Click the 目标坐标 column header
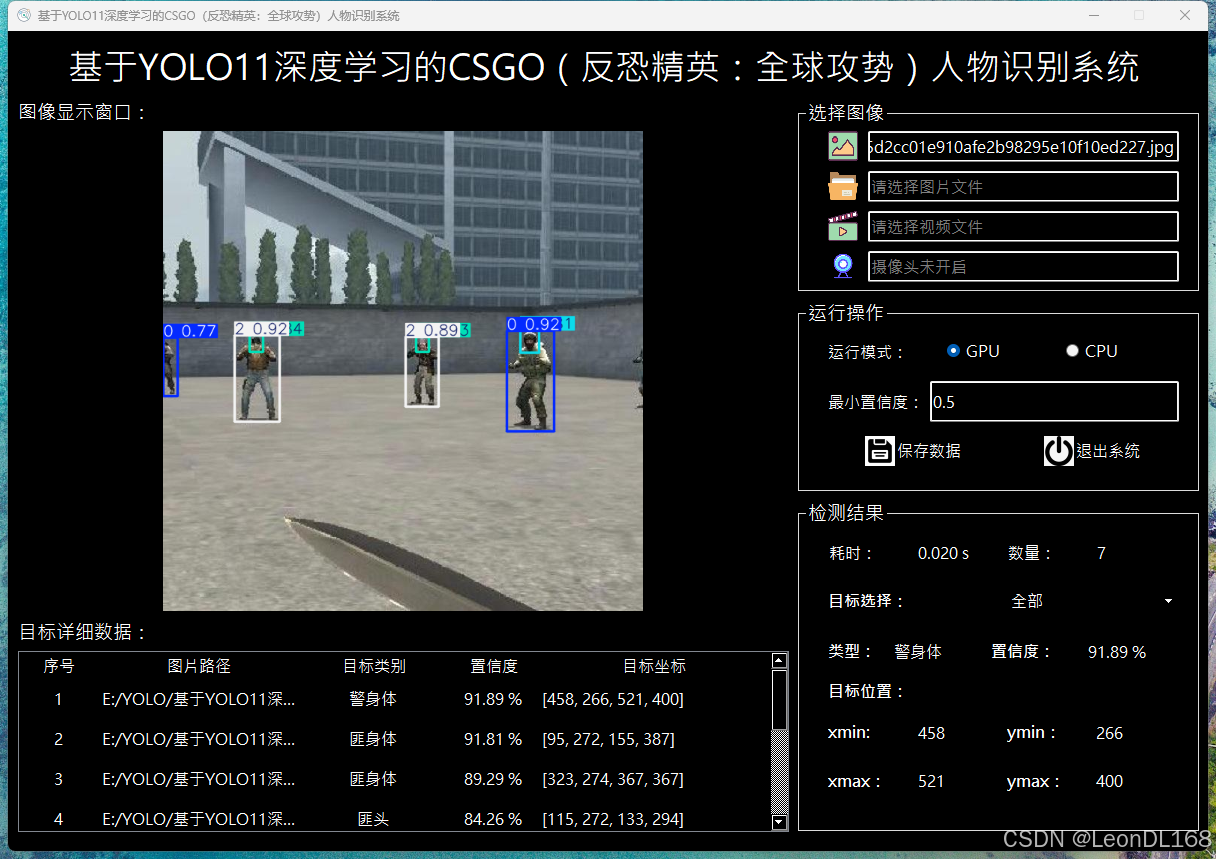The image size is (1216, 859). tap(654, 666)
